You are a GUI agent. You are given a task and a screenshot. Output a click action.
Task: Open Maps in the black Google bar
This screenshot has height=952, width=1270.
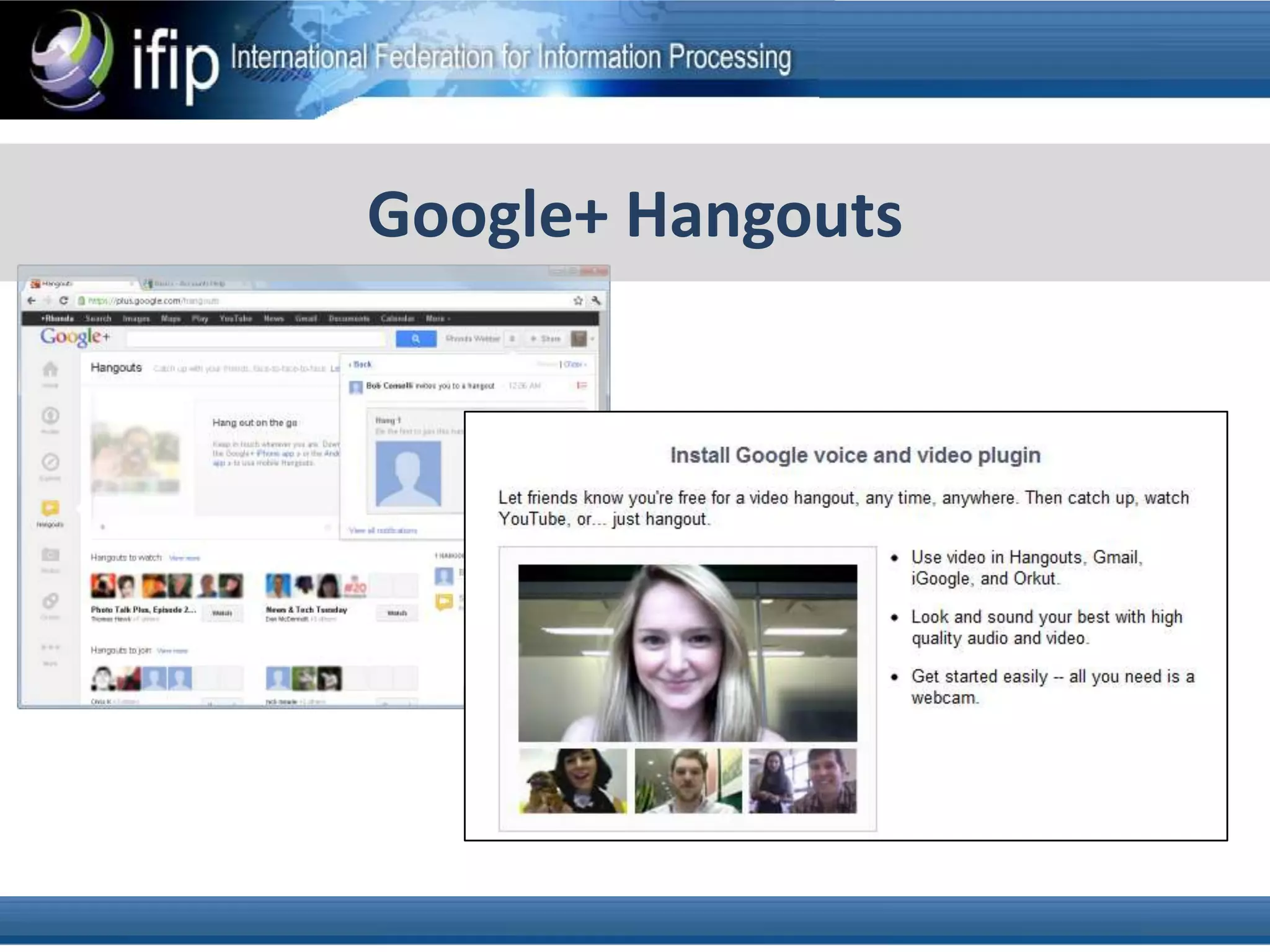(x=171, y=319)
